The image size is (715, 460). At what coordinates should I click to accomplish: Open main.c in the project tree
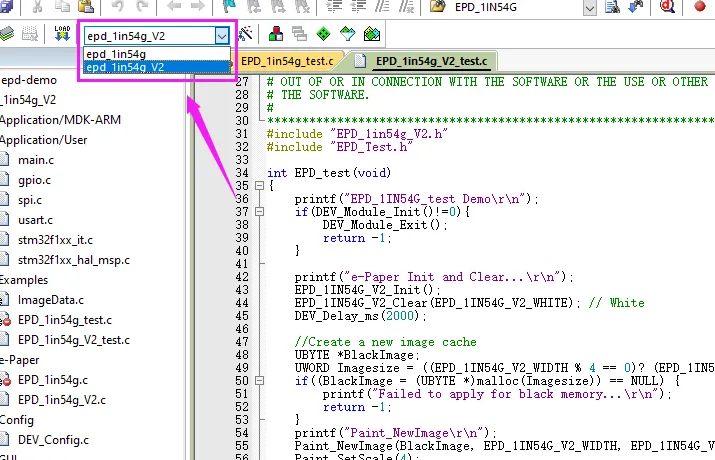36,160
